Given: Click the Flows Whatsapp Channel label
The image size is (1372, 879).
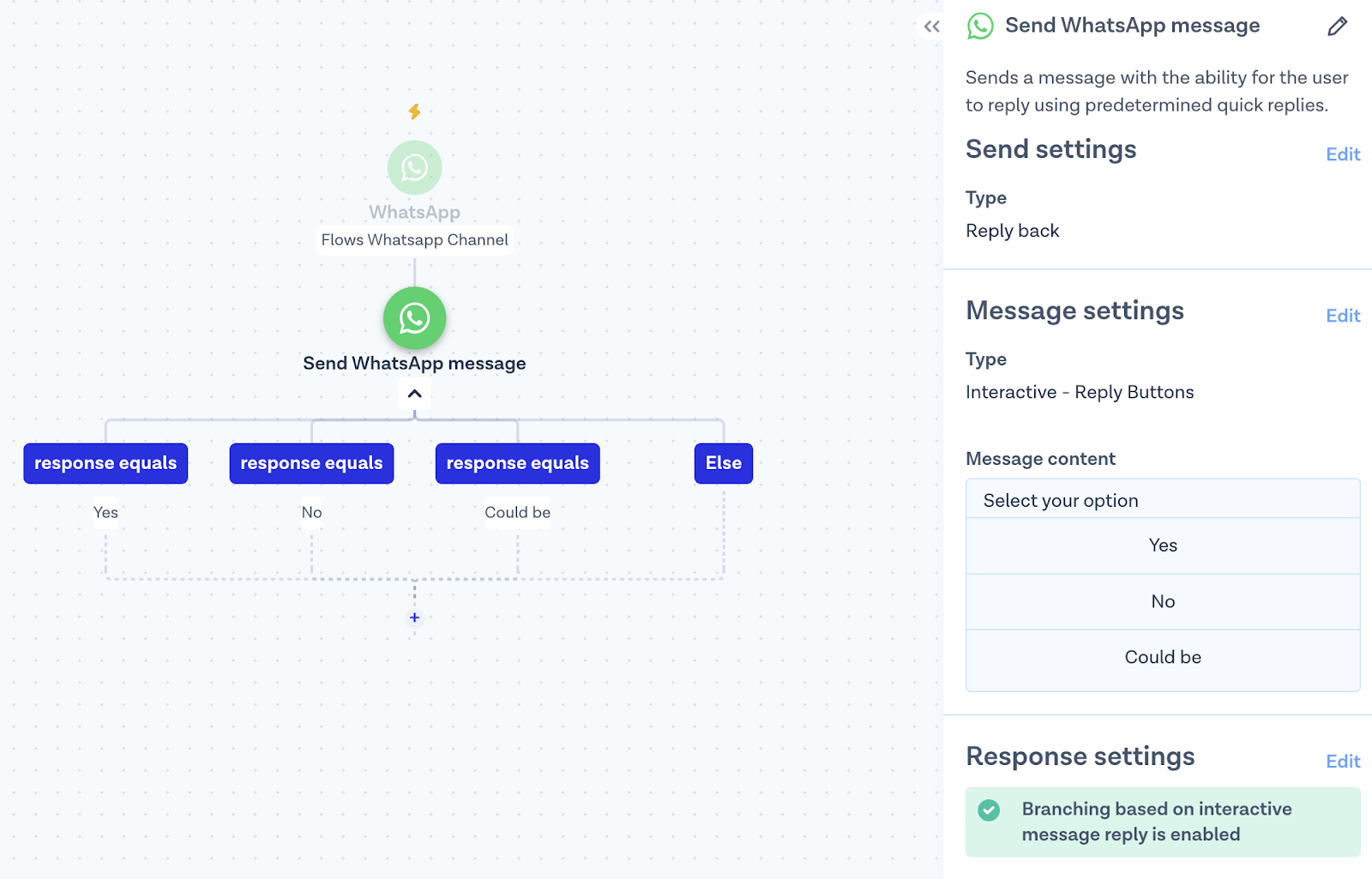Looking at the screenshot, I should [x=414, y=240].
